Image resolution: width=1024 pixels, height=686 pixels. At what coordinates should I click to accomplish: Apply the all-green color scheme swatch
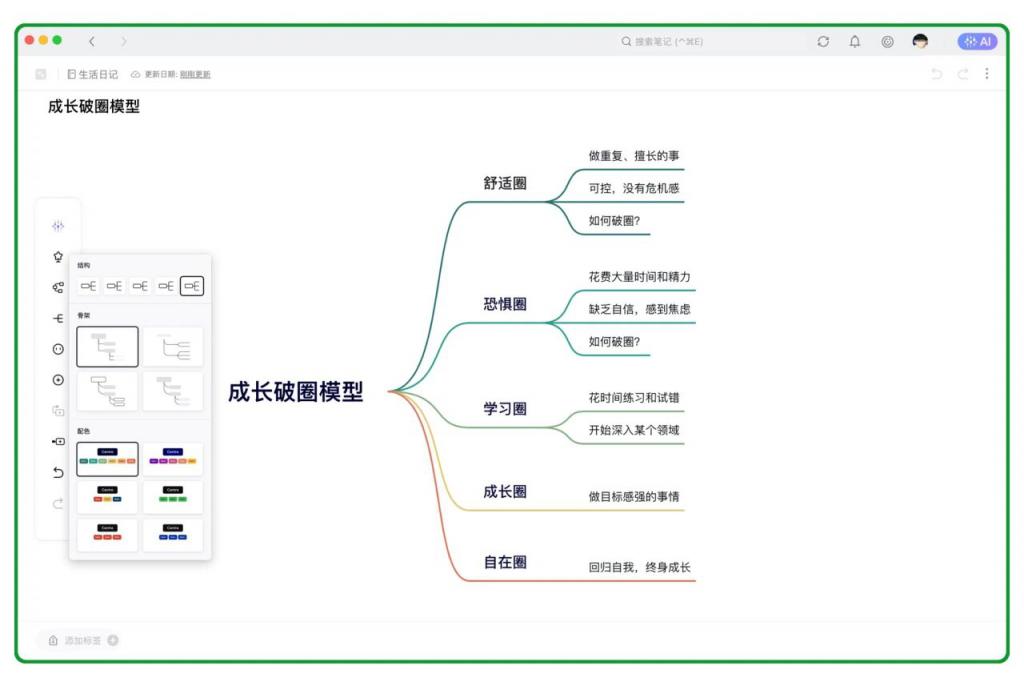point(172,497)
